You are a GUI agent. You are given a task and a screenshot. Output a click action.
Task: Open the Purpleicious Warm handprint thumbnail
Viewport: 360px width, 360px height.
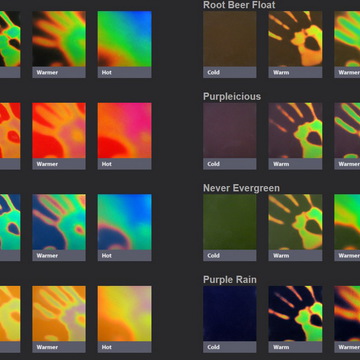coord(295,130)
